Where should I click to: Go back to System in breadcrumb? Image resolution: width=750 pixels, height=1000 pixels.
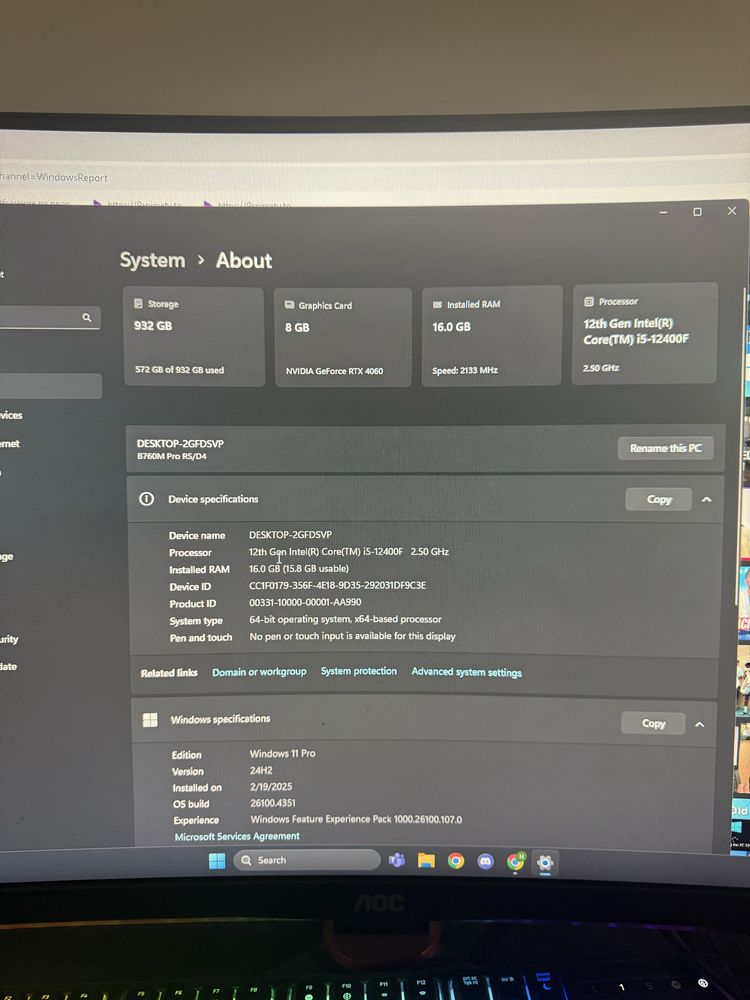tap(152, 260)
